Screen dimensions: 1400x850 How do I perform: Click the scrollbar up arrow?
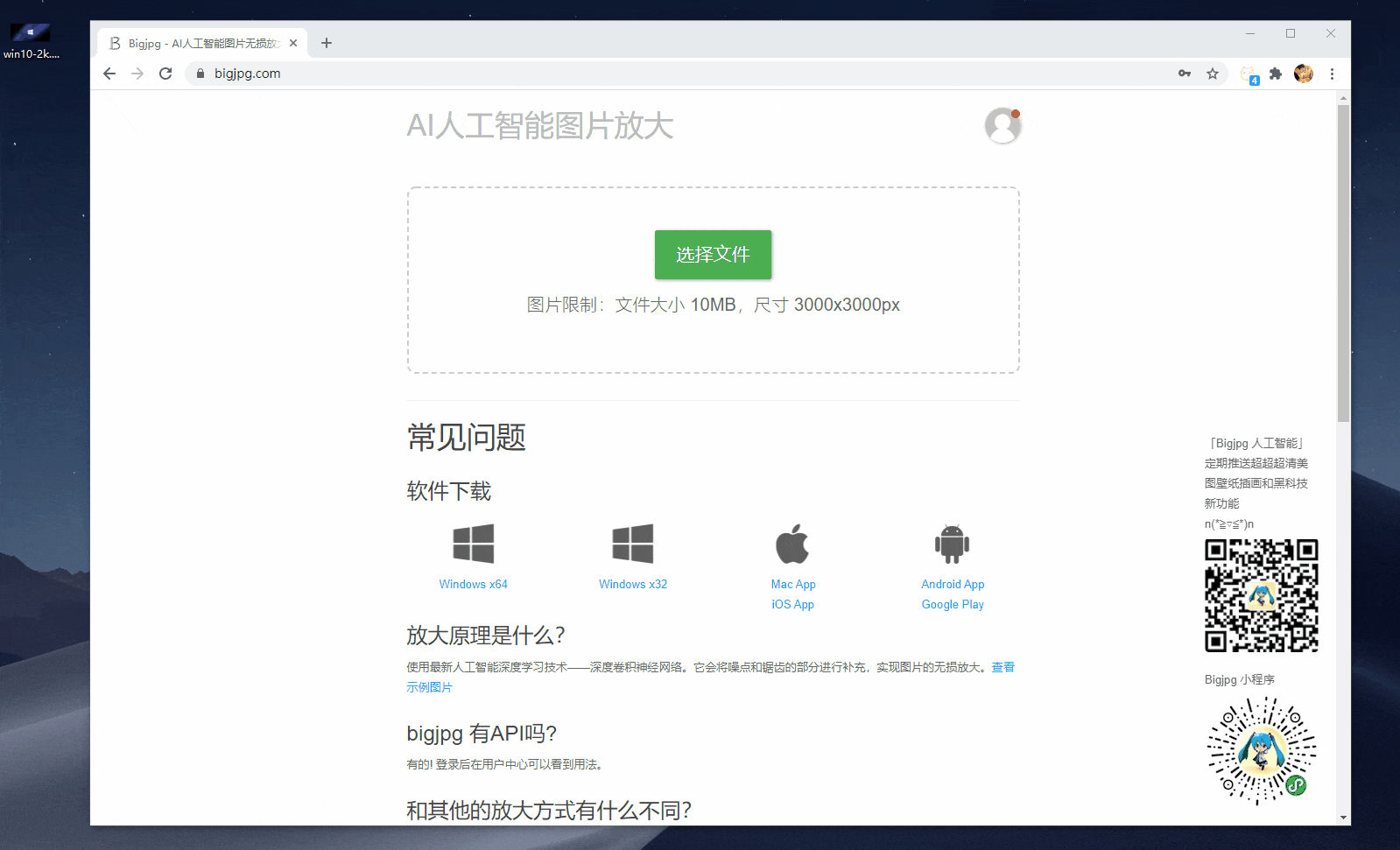click(x=1344, y=98)
